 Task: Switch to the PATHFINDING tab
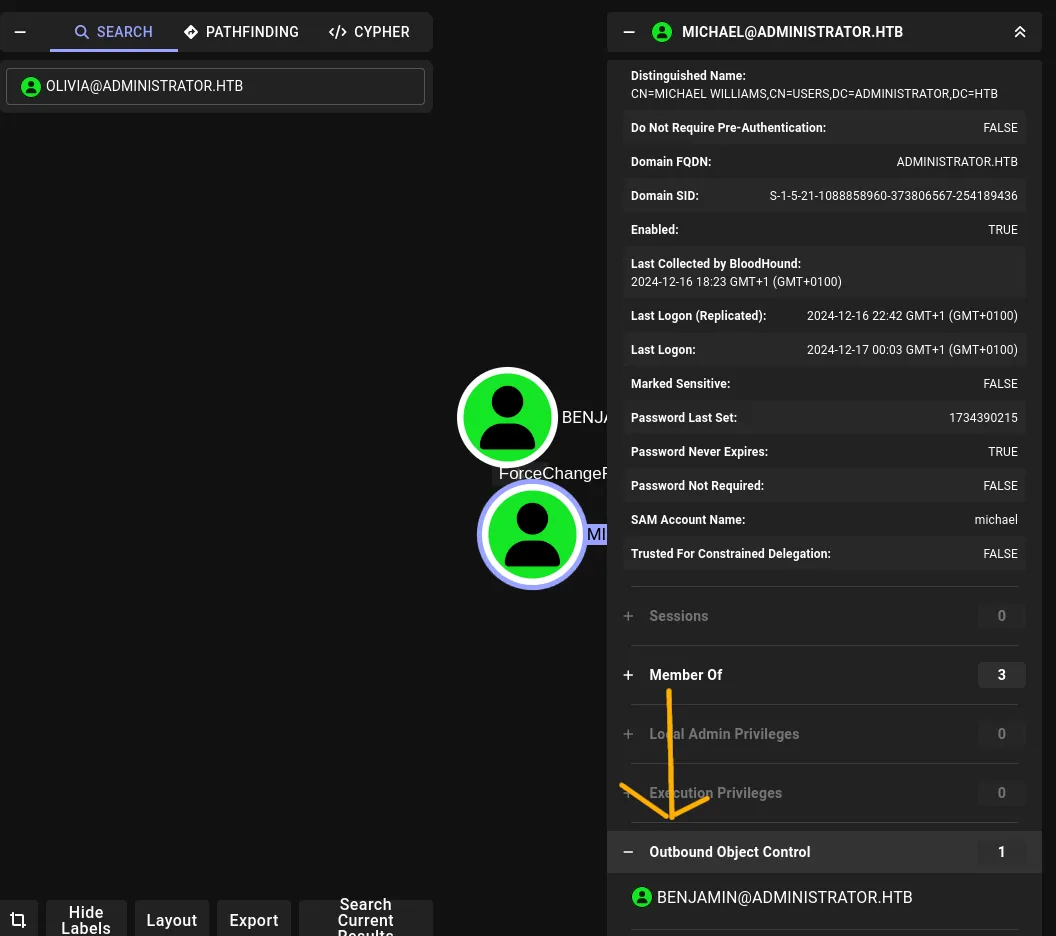coord(241,31)
